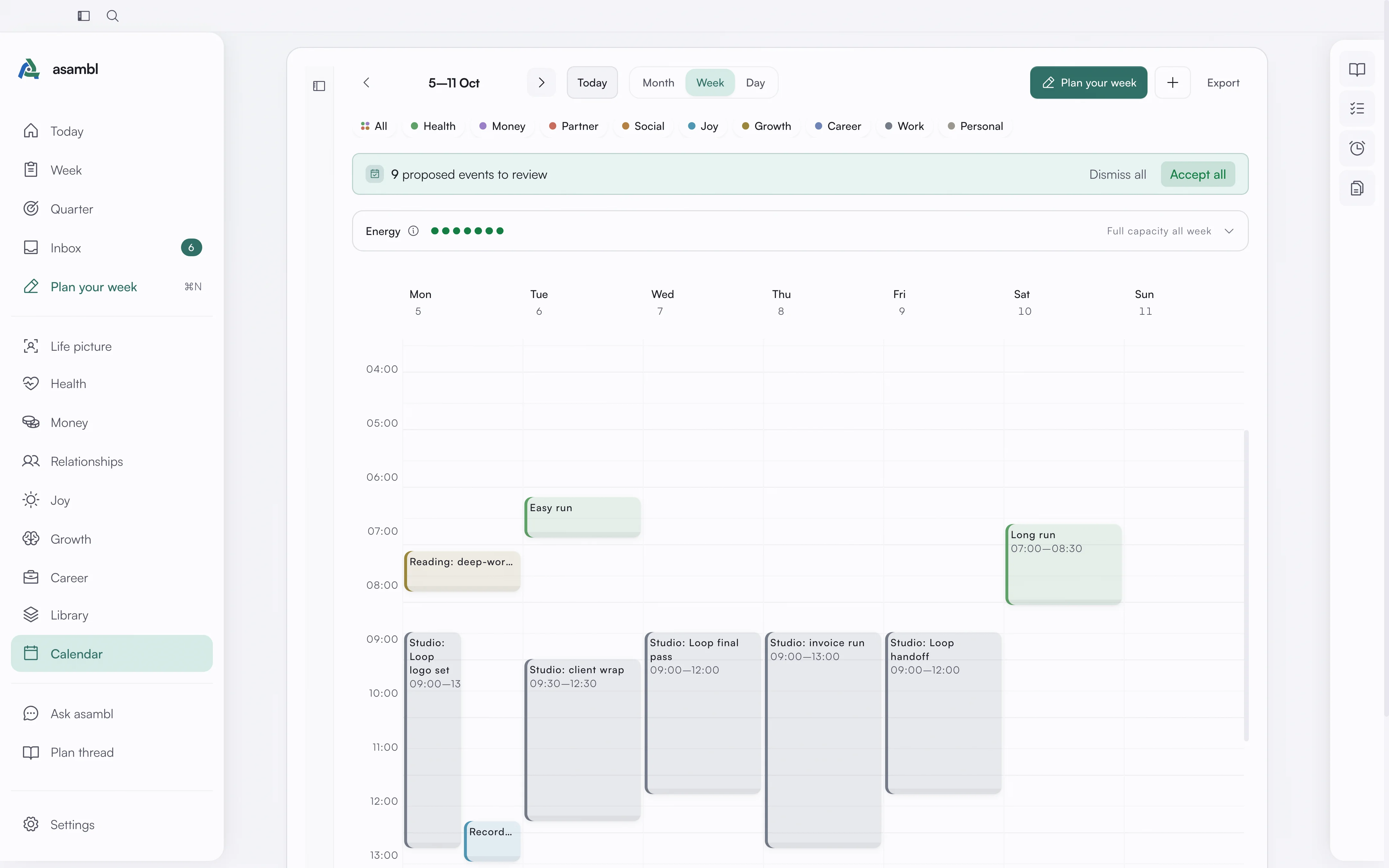Viewport: 1389px width, 868px height.
Task: Click Accept all proposed events
Action: click(x=1198, y=174)
